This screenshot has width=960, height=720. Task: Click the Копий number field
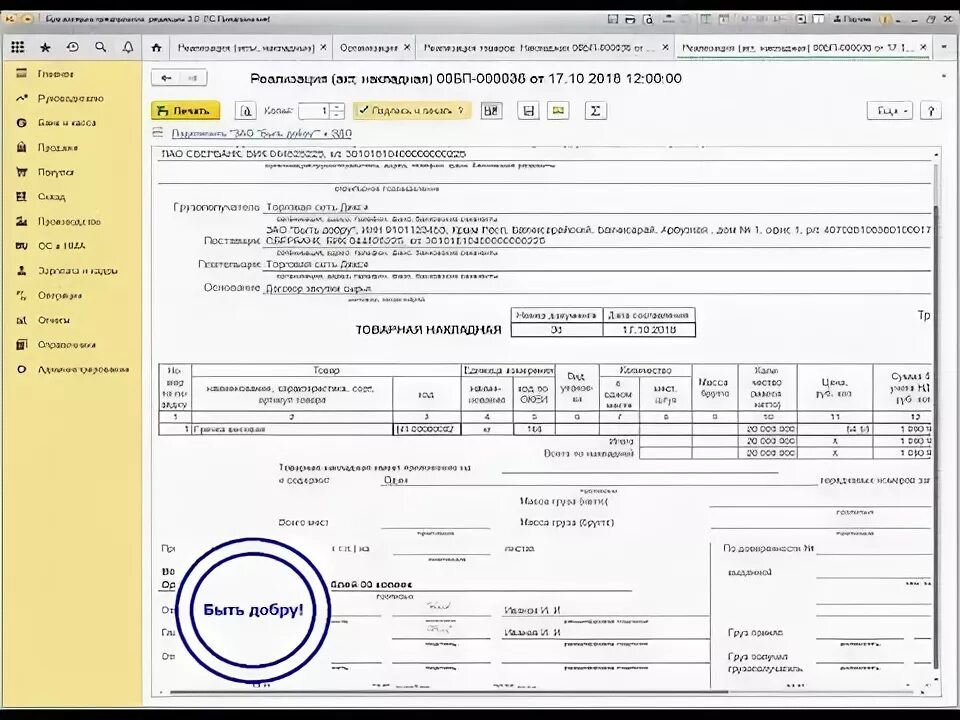coord(314,111)
